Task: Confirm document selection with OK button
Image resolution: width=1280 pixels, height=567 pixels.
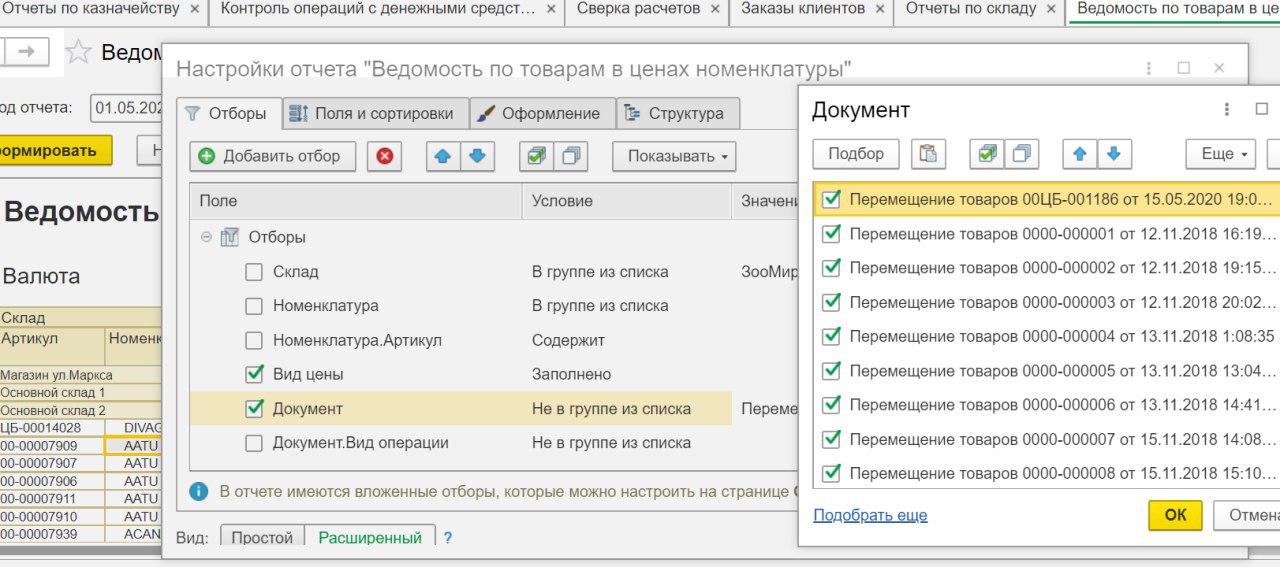Action: [1175, 515]
